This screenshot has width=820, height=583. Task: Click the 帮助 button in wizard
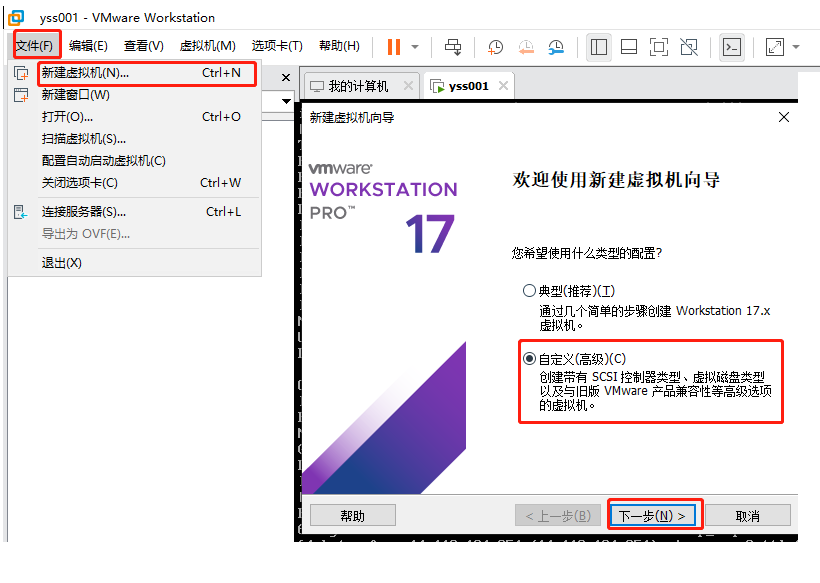(352, 516)
